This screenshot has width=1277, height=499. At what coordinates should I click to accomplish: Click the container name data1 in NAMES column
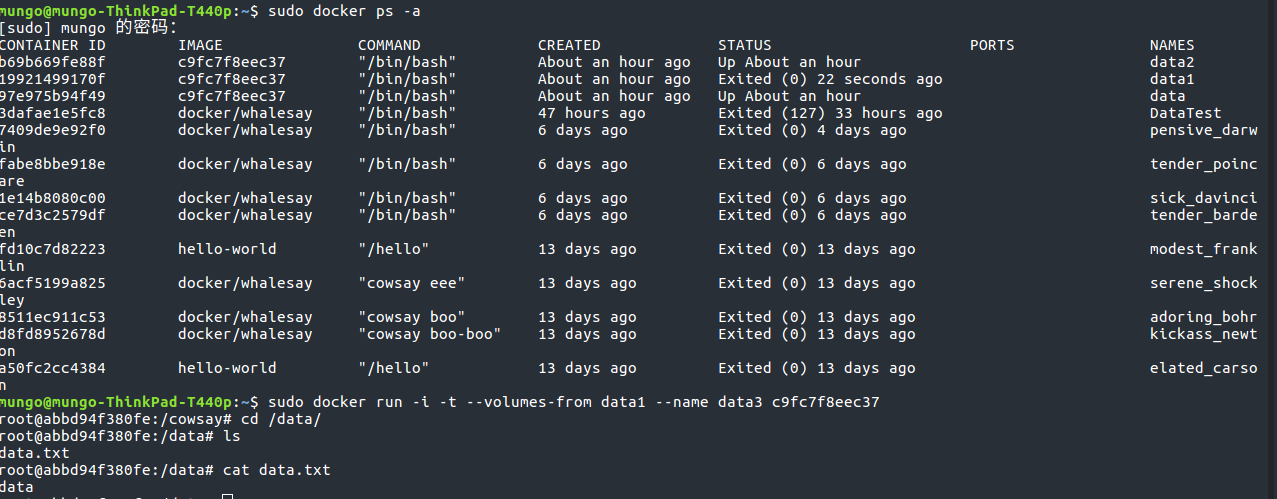tap(1172, 79)
